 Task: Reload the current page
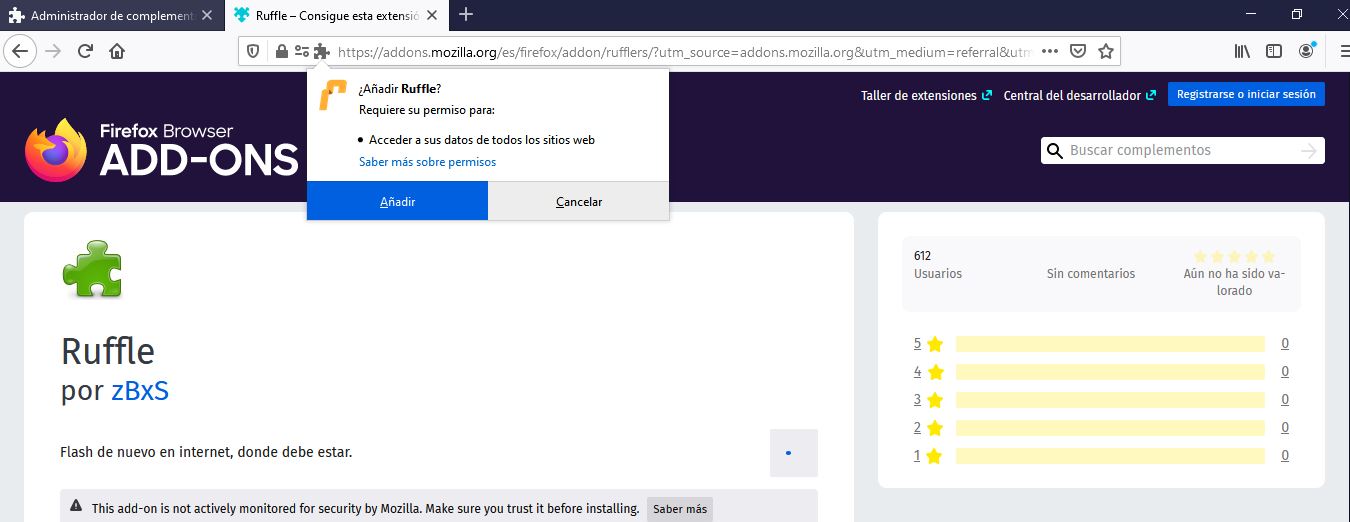click(85, 51)
